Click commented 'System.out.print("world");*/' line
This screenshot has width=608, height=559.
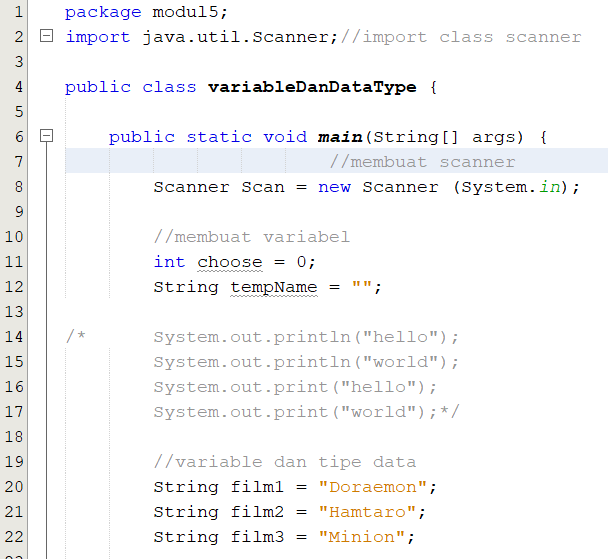coord(306,412)
